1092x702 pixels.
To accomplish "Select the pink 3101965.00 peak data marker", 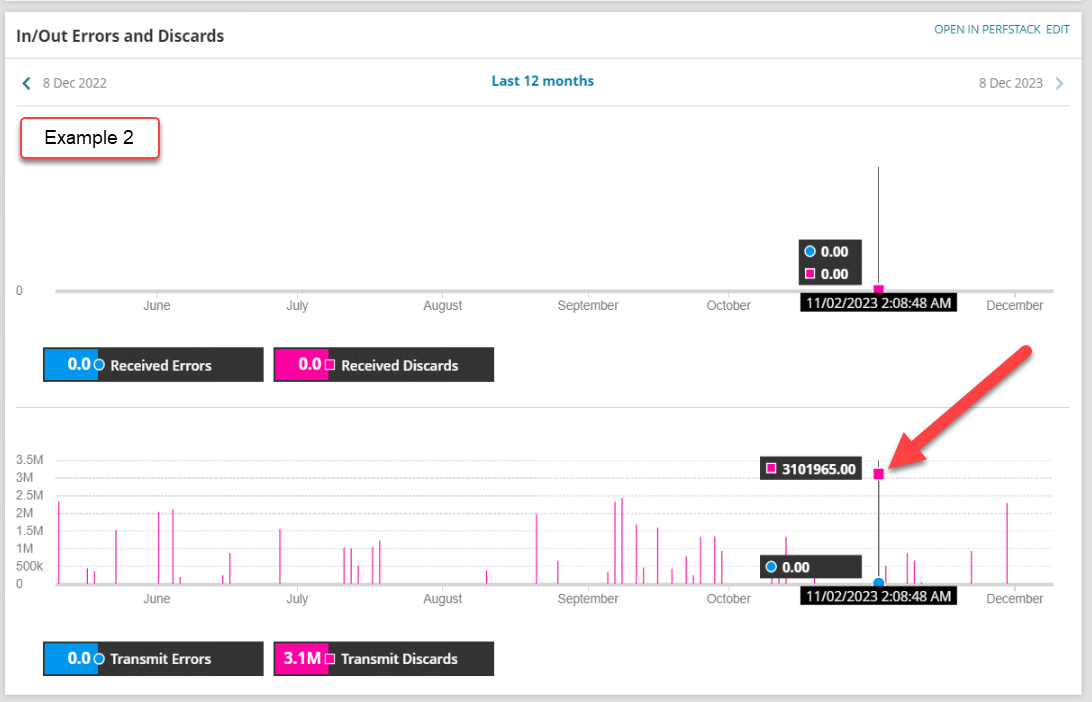I will click(878, 474).
